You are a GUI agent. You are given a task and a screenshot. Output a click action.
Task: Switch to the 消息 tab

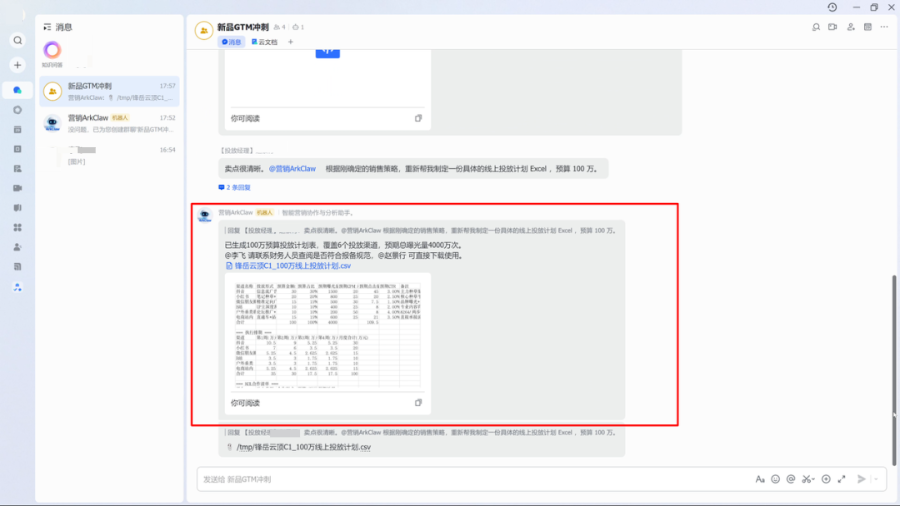[x=231, y=42]
